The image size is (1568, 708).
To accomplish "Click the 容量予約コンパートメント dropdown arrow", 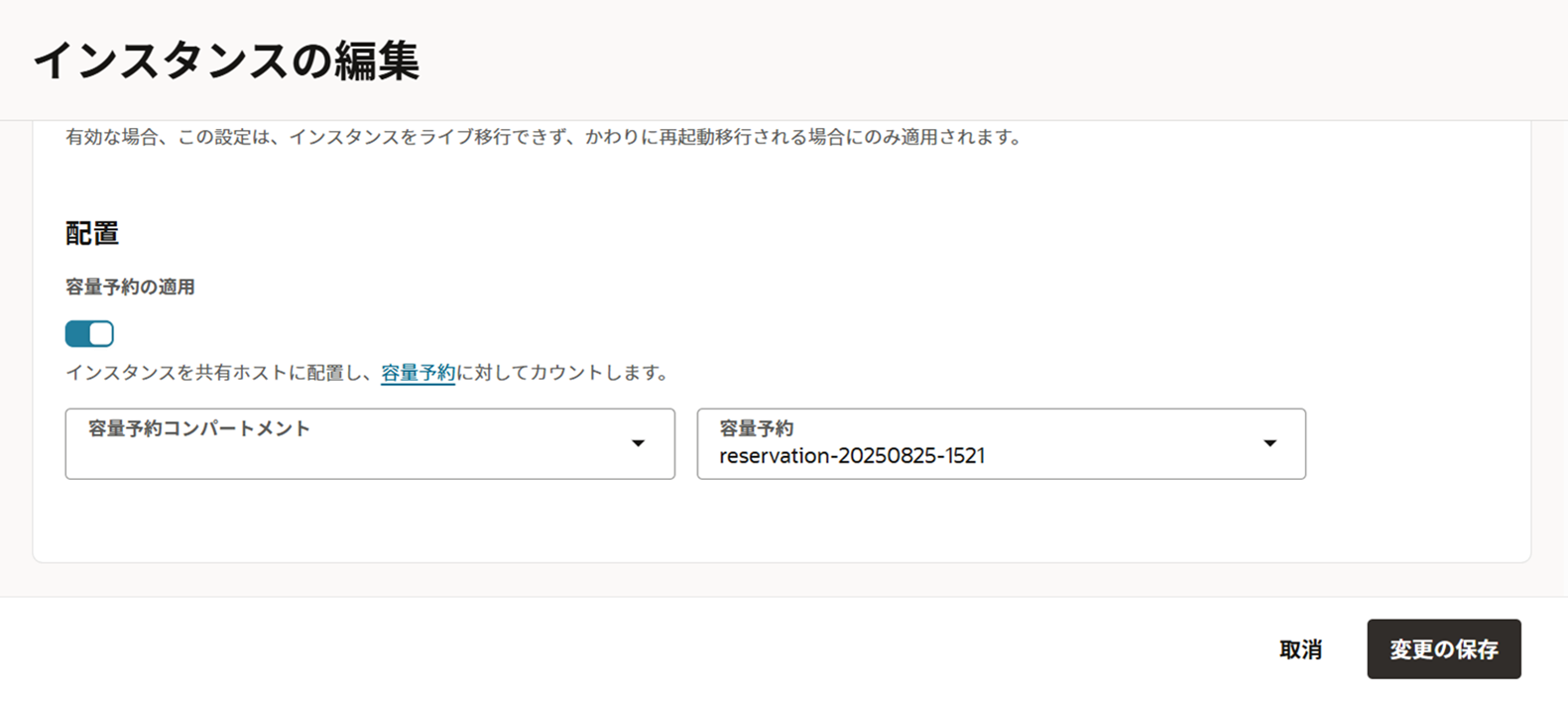I will pos(639,443).
